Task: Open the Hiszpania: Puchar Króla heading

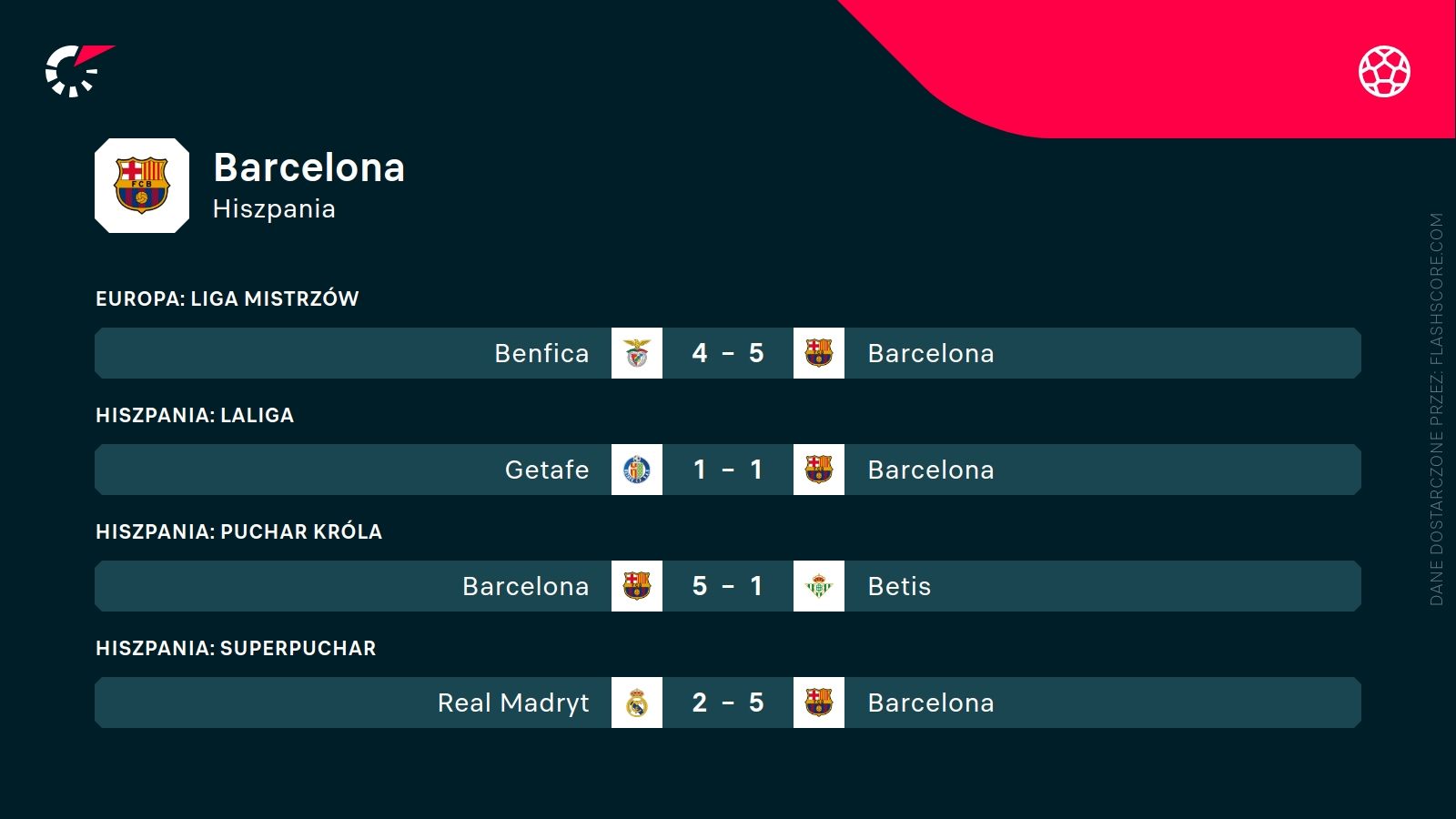Action: coord(238,531)
